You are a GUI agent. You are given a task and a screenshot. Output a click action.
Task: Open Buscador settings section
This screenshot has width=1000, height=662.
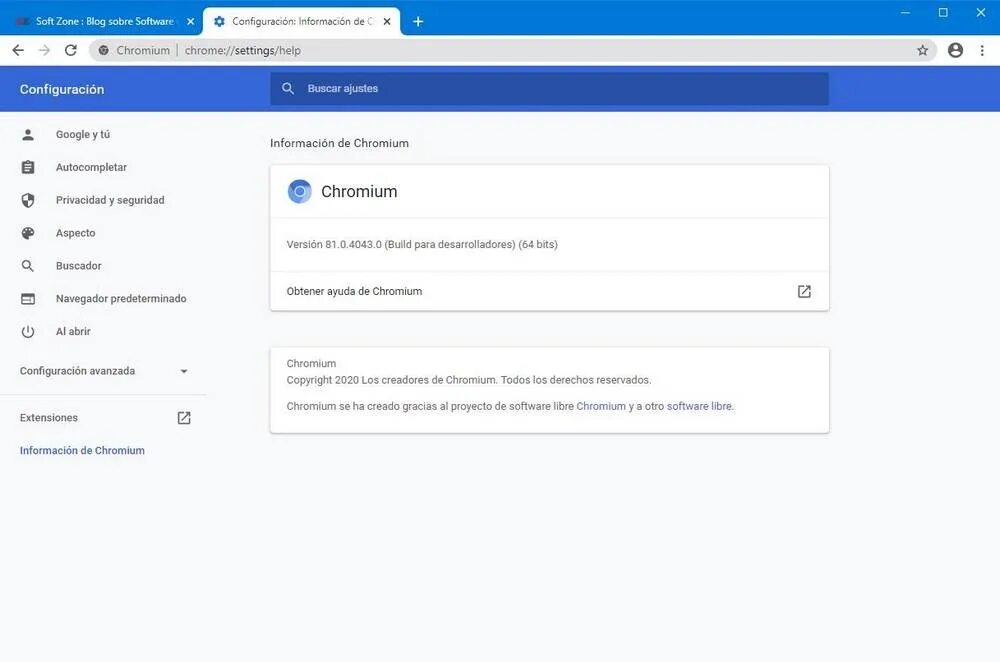click(78, 266)
